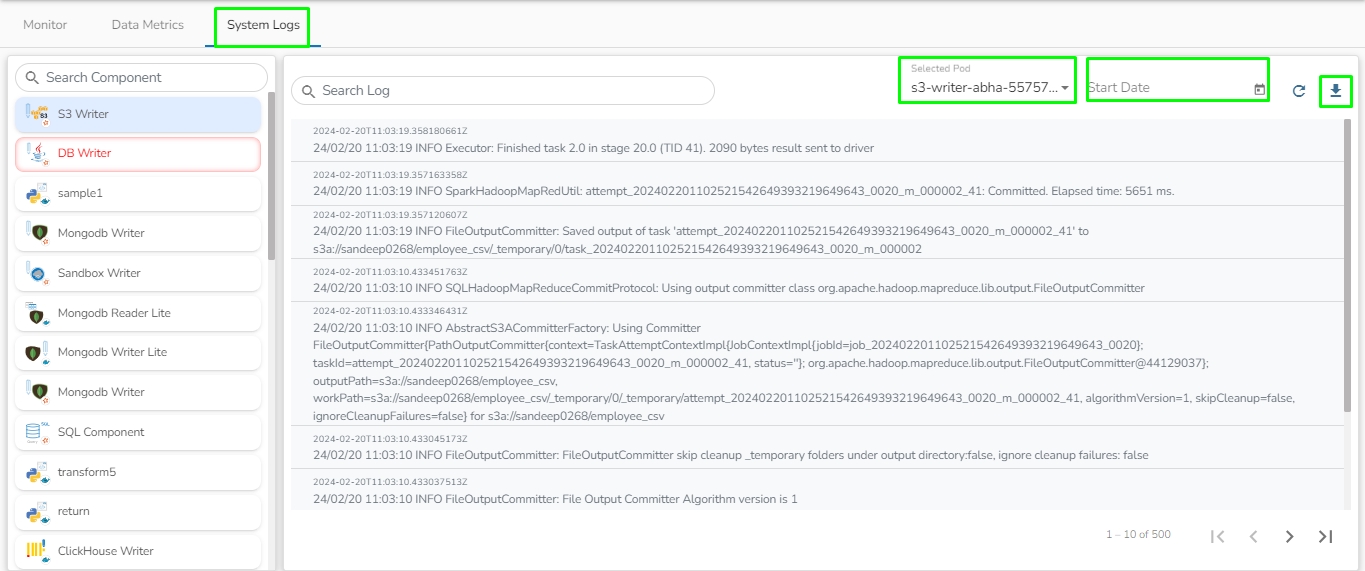
Task: Open the Monitor tab
Action: [x=45, y=24]
